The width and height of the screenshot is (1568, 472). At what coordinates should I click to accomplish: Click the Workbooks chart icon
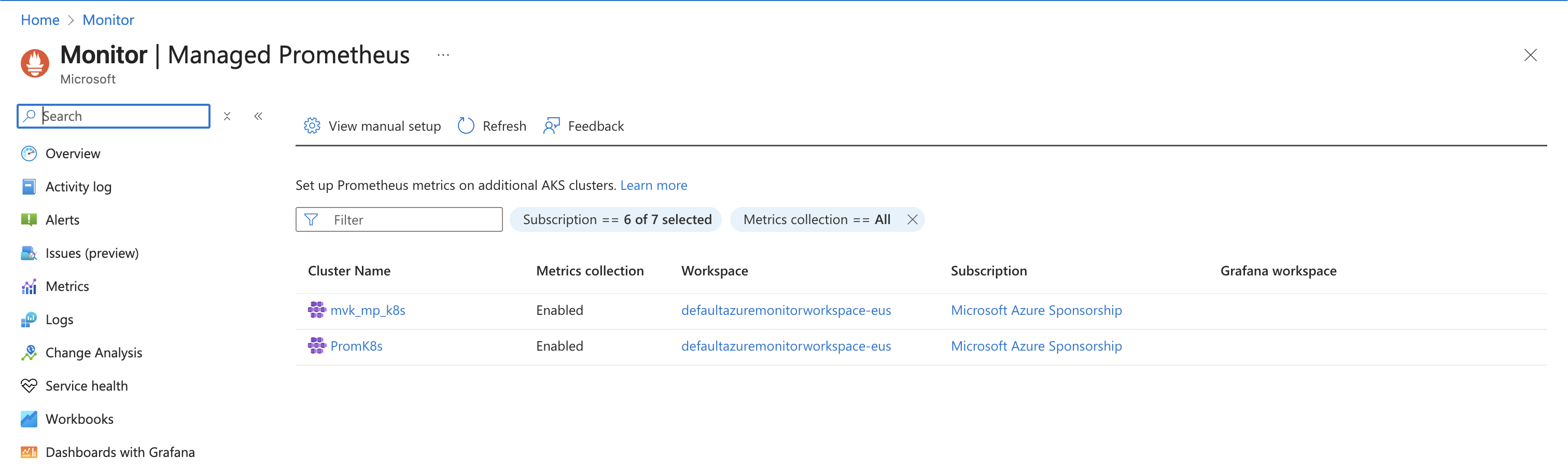29,419
